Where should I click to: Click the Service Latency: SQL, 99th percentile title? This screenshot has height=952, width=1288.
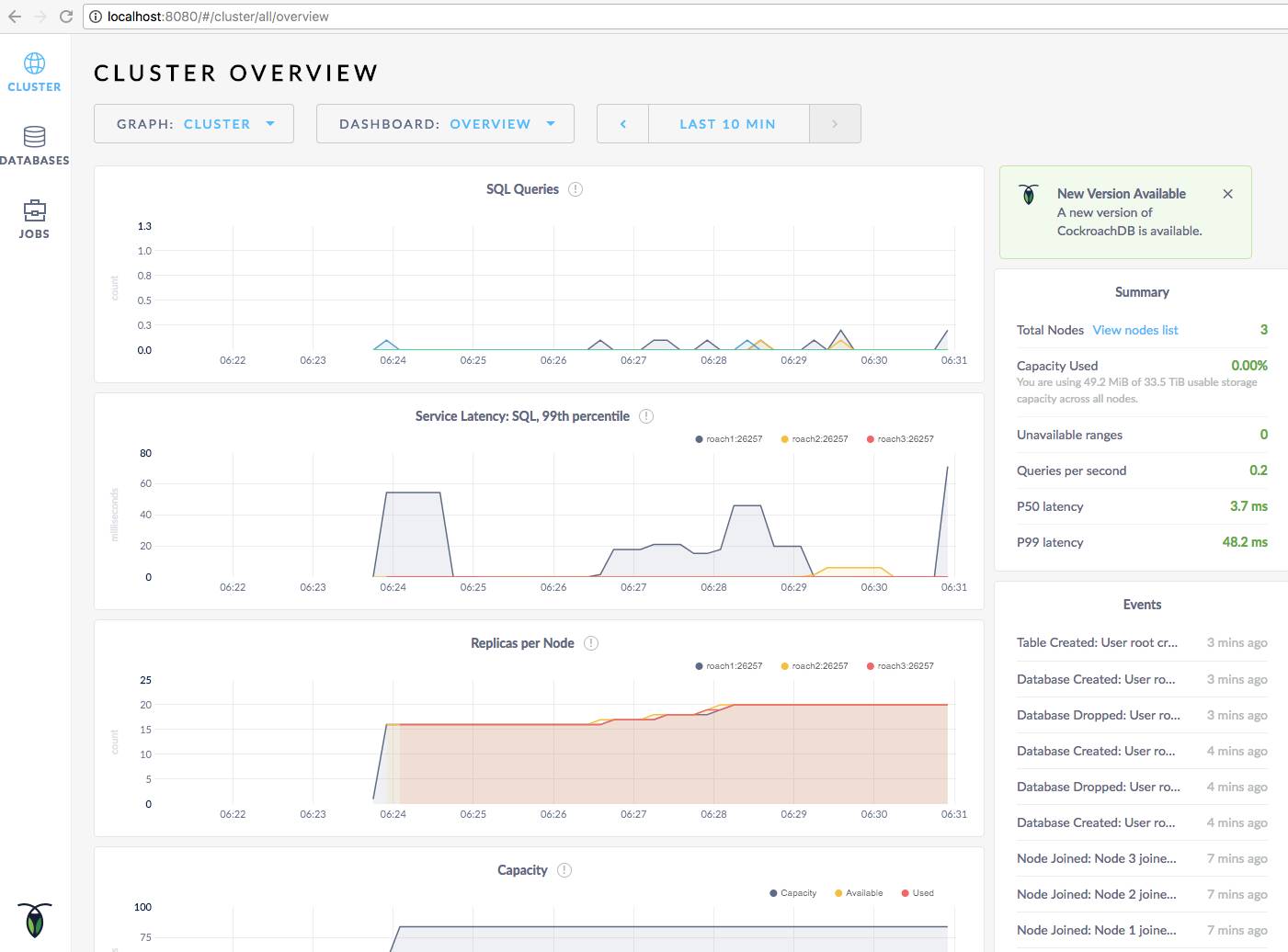click(x=522, y=416)
